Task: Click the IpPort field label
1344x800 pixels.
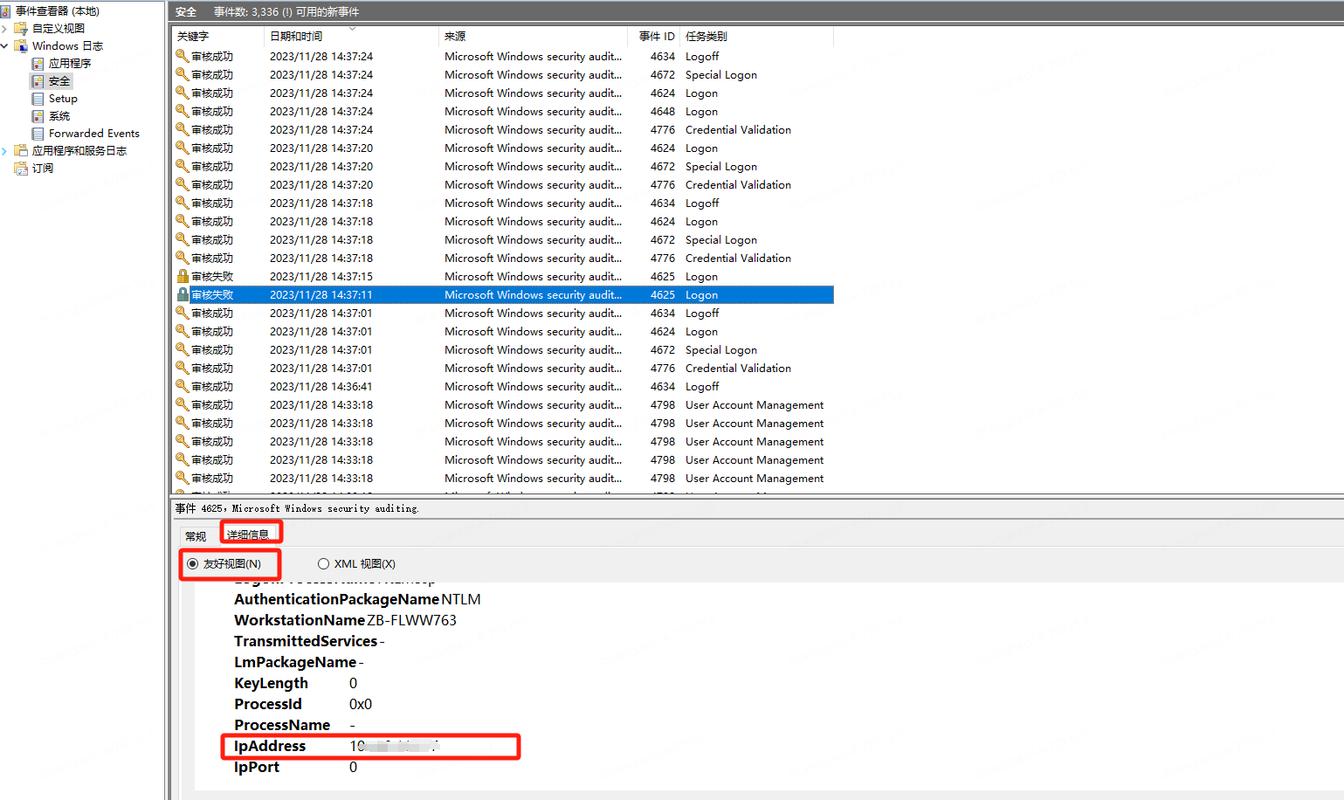Action: [x=257, y=767]
